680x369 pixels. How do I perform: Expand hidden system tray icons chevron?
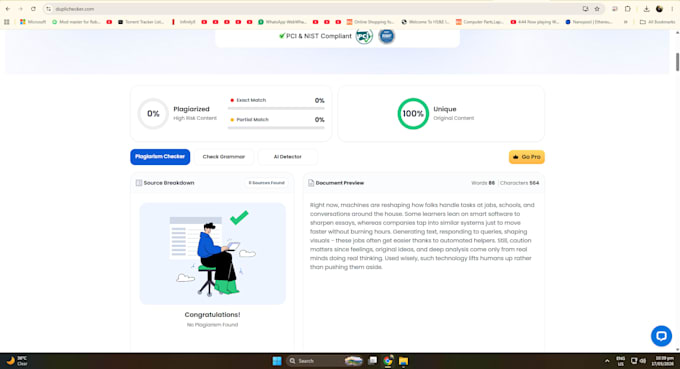pyautogui.click(x=607, y=361)
